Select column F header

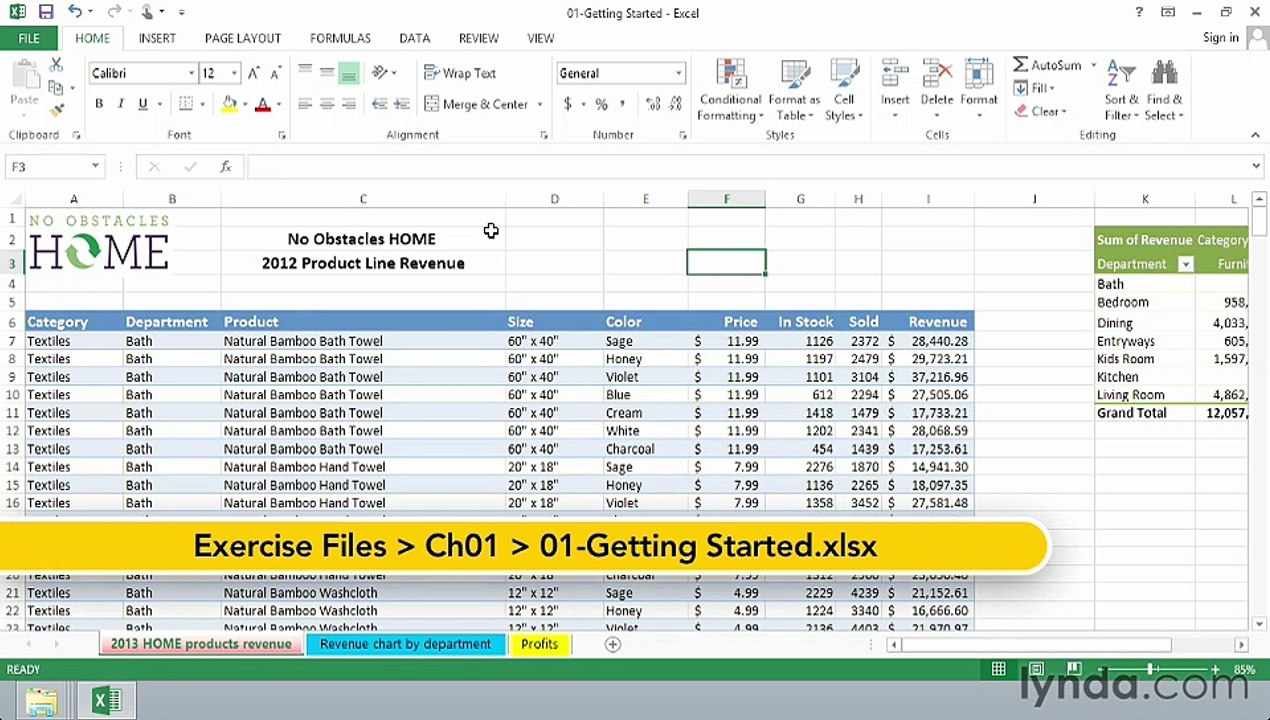pos(727,199)
